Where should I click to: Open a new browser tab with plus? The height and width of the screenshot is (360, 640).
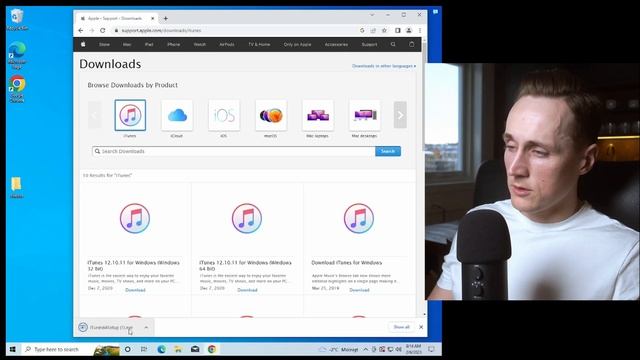pos(166,18)
